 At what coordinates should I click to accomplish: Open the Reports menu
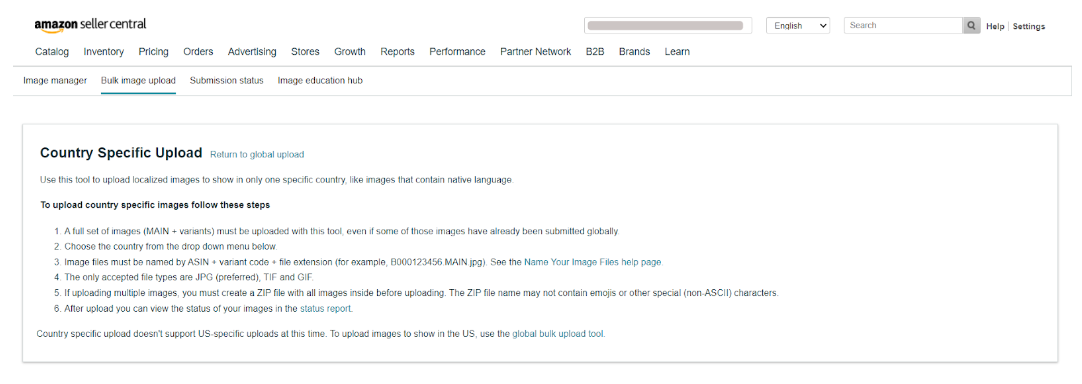coord(397,52)
